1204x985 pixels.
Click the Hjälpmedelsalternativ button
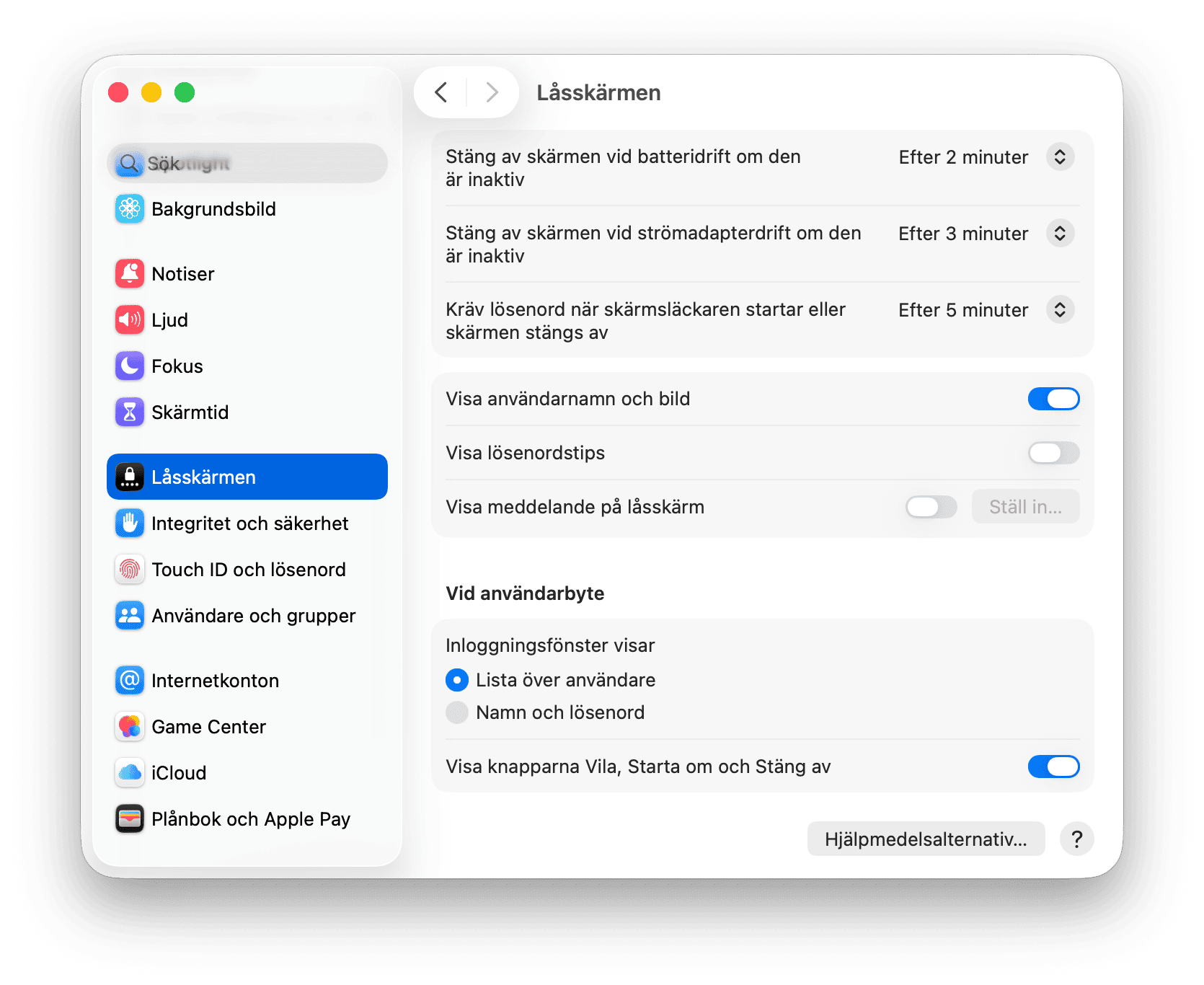[x=926, y=839]
